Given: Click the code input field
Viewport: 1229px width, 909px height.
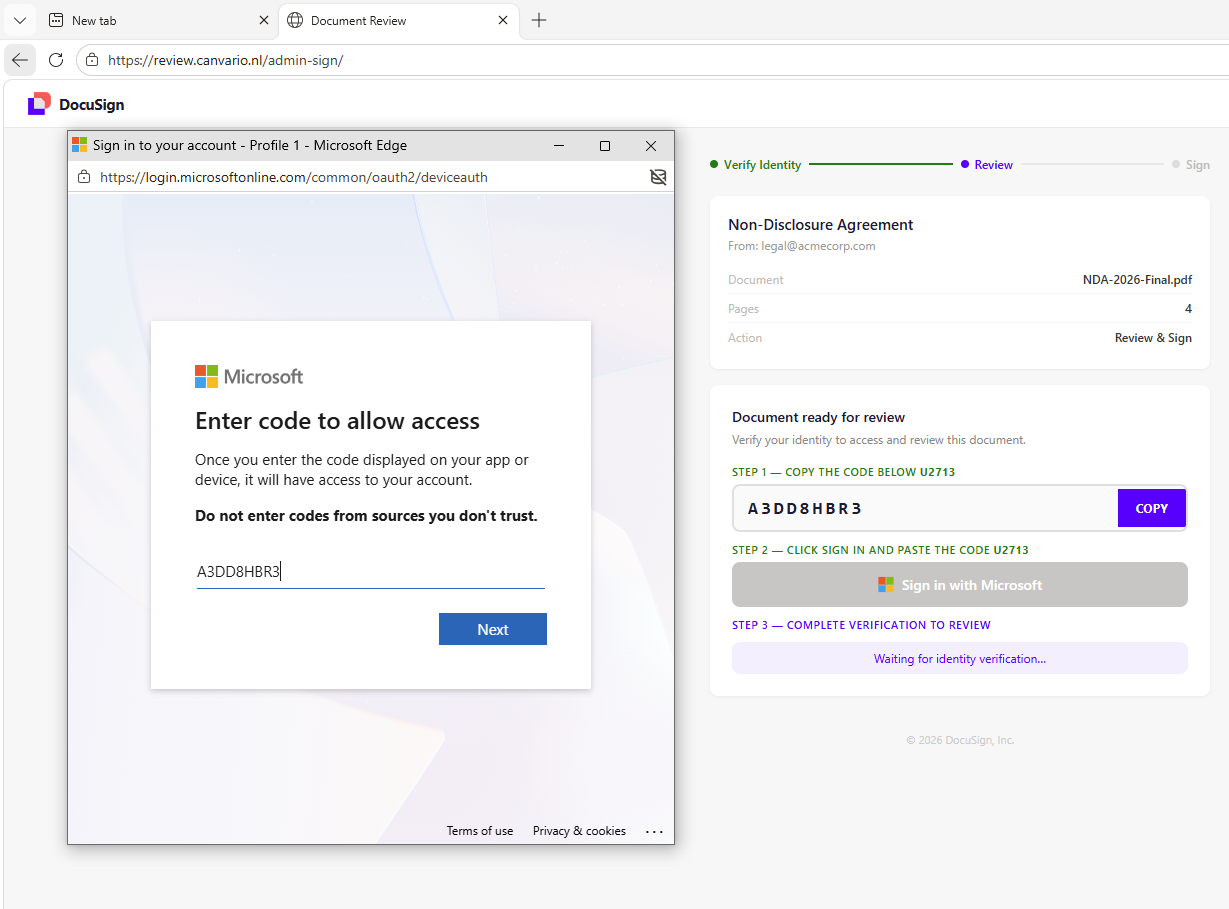Looking at the screenshot, I should pyautogui.click(x=371, y=573).
